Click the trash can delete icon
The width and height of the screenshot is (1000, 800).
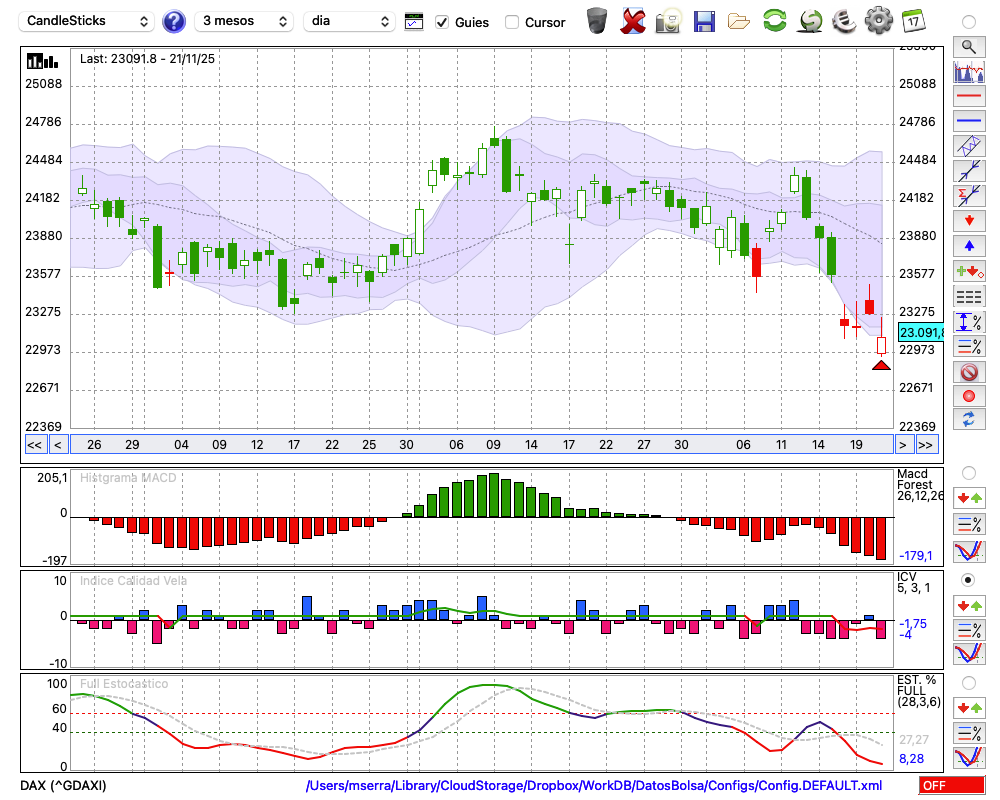pos(597,21)
